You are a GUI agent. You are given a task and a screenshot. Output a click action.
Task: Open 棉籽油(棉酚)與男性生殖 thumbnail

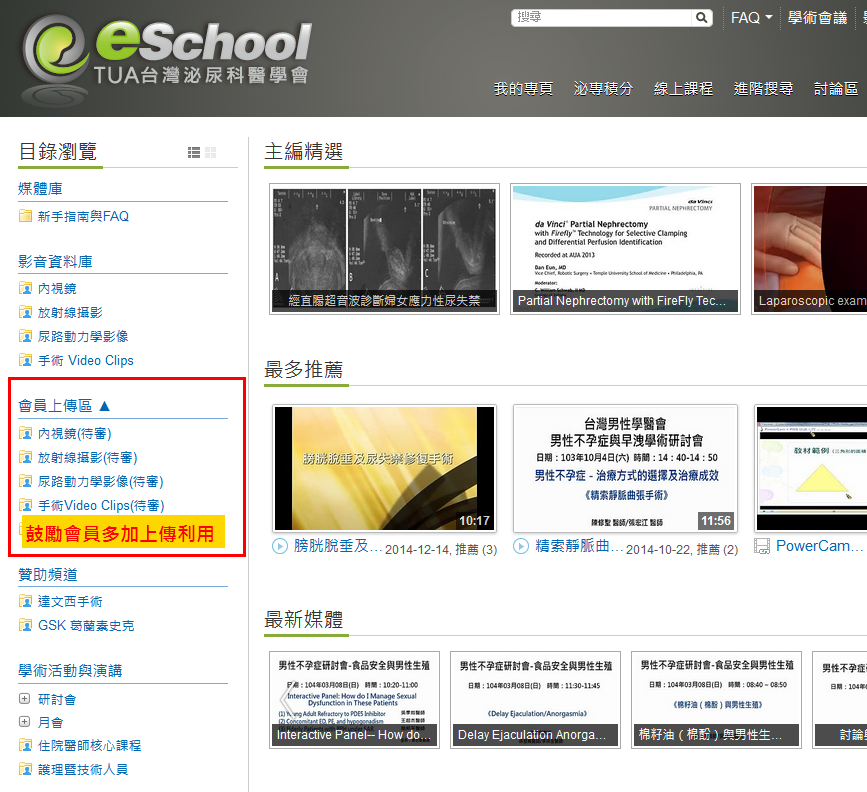tap(716, 700)
